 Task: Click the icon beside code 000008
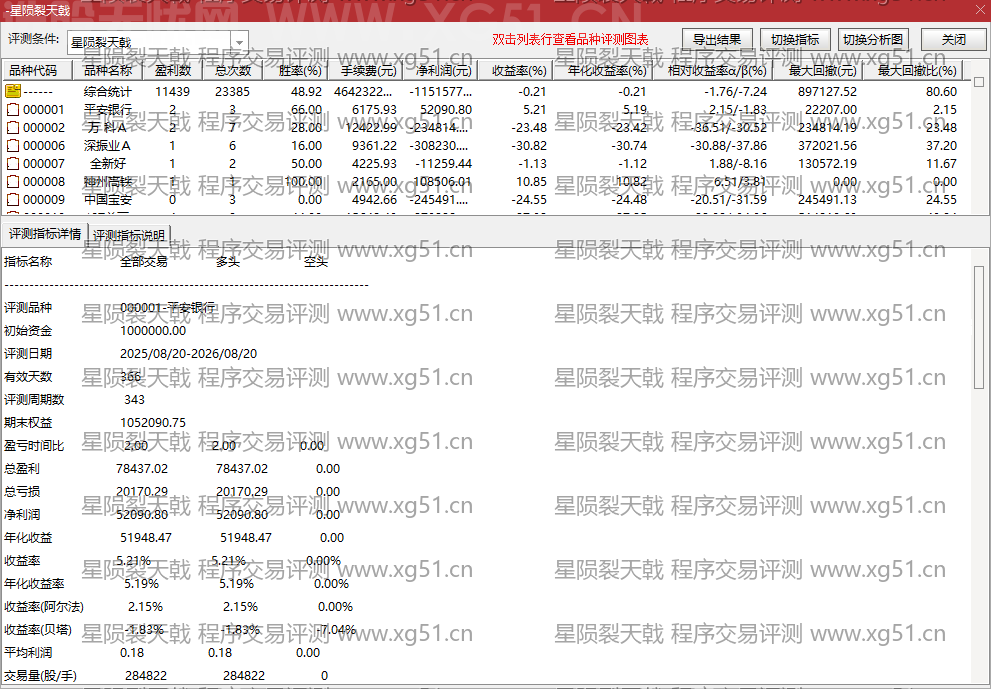point(13,181)
